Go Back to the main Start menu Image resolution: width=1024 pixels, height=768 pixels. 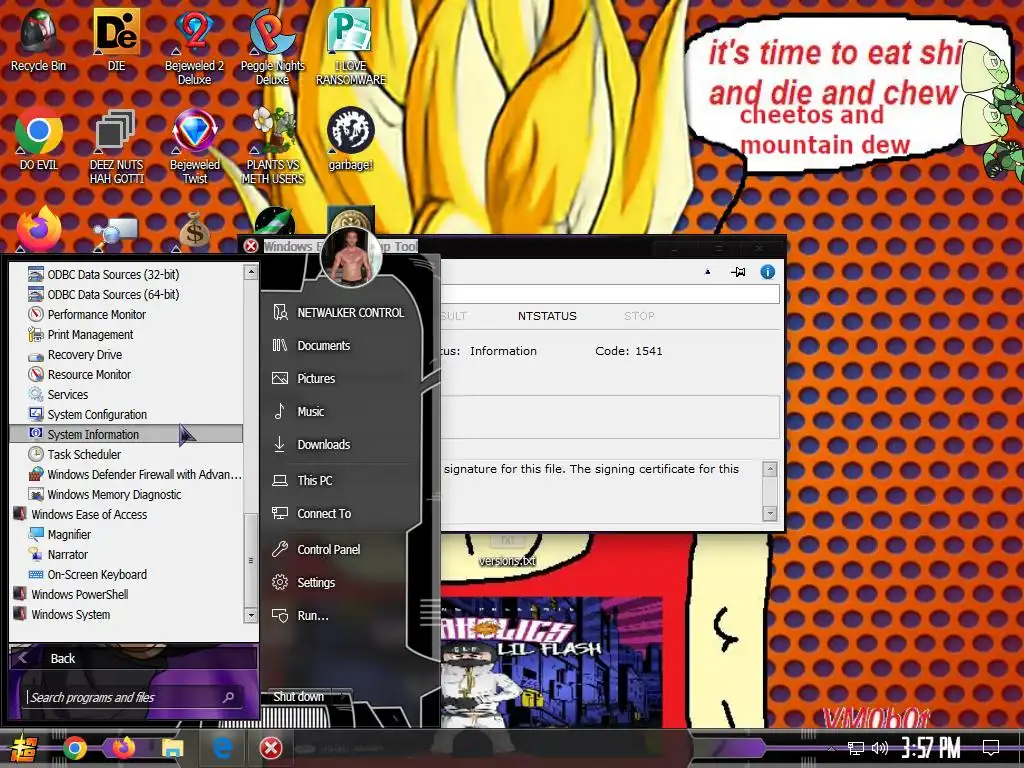pyautogui.click(x=133, y=658)
